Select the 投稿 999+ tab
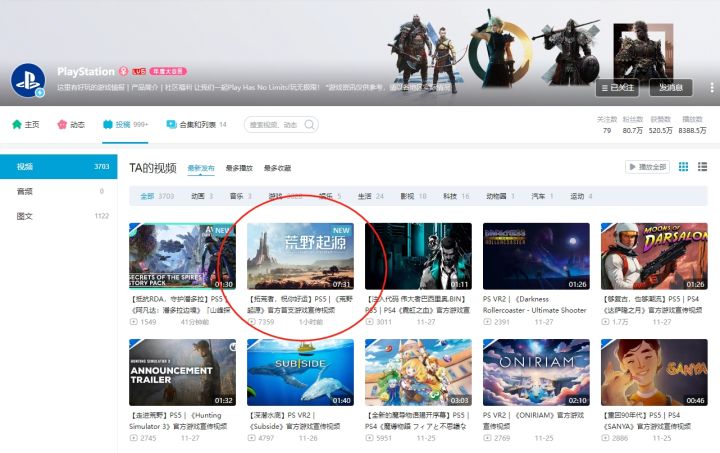Viewport: 720px width, 453px height. (x=125, y=124)
